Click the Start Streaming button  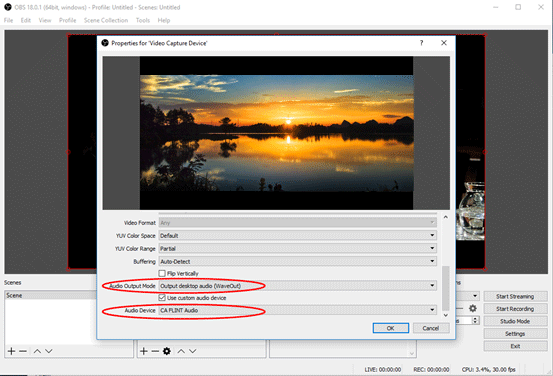pos(515,296)
